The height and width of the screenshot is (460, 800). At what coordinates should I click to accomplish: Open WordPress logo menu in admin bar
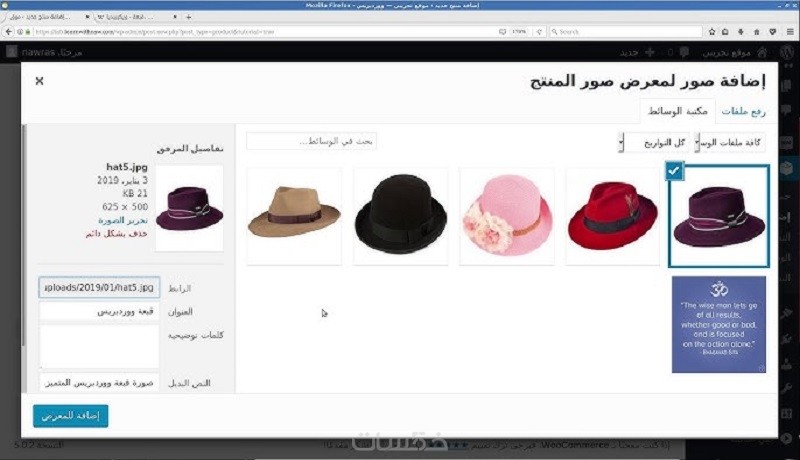coord(787,52)
